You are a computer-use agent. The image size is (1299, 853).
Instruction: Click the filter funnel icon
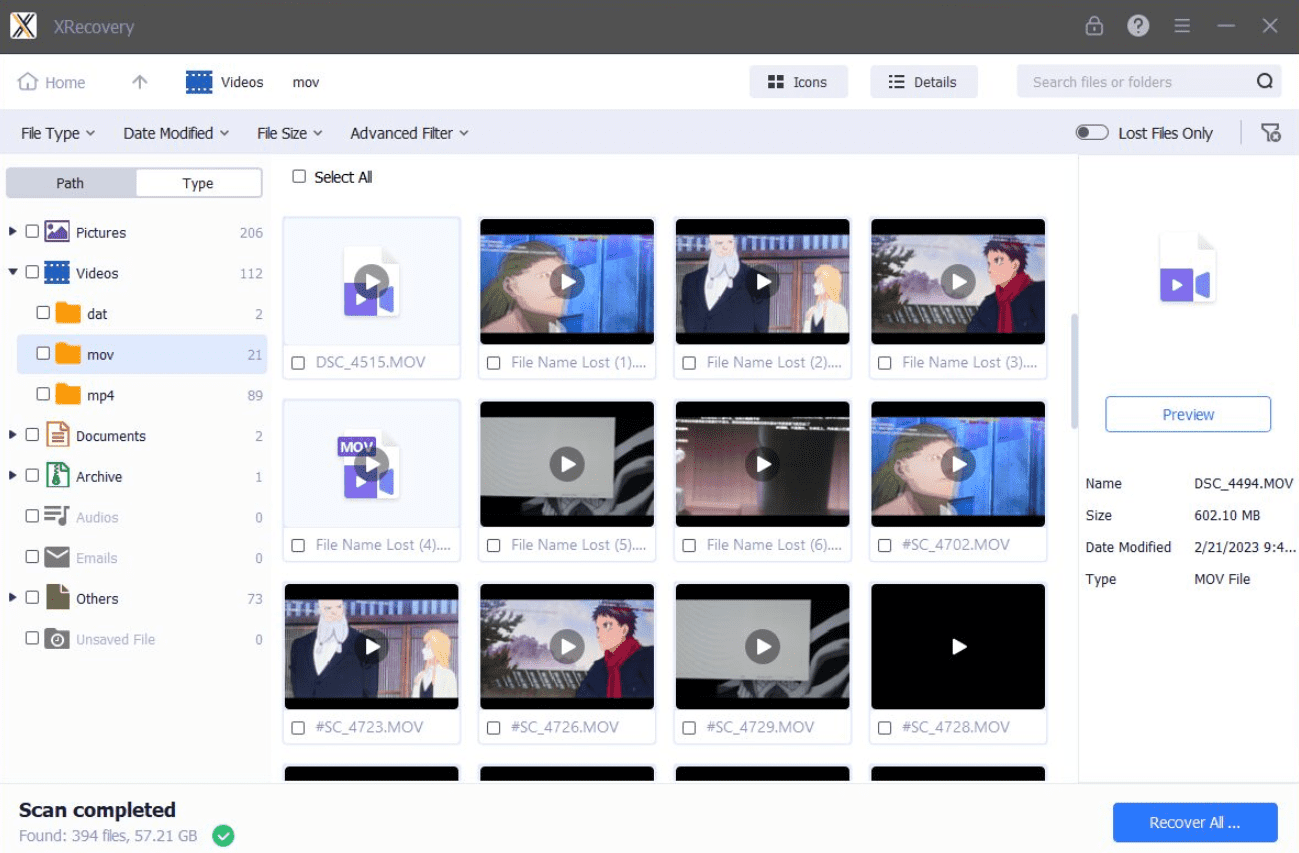[x=1271, y=133]
